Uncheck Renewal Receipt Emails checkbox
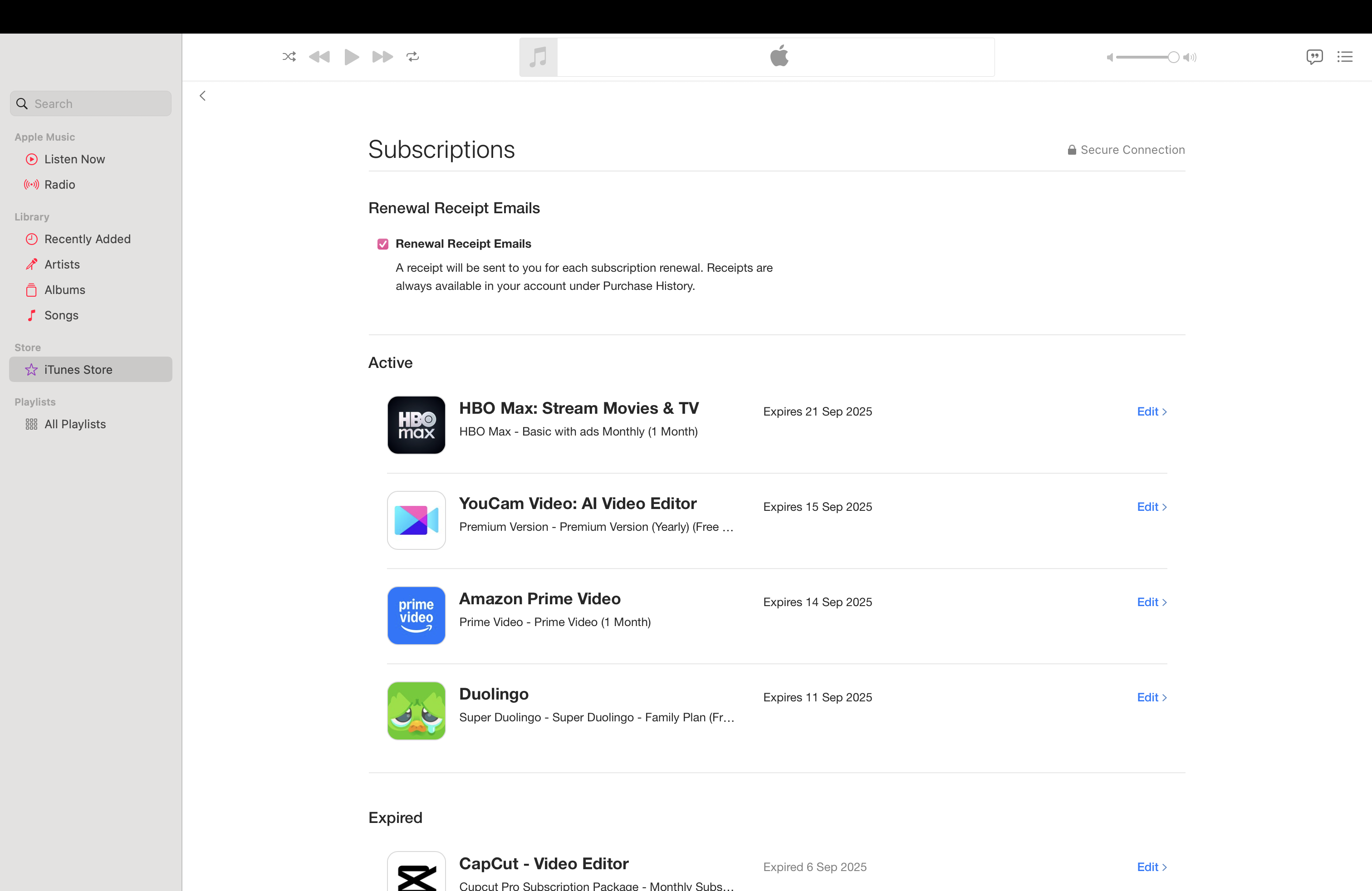 point(383,245)
